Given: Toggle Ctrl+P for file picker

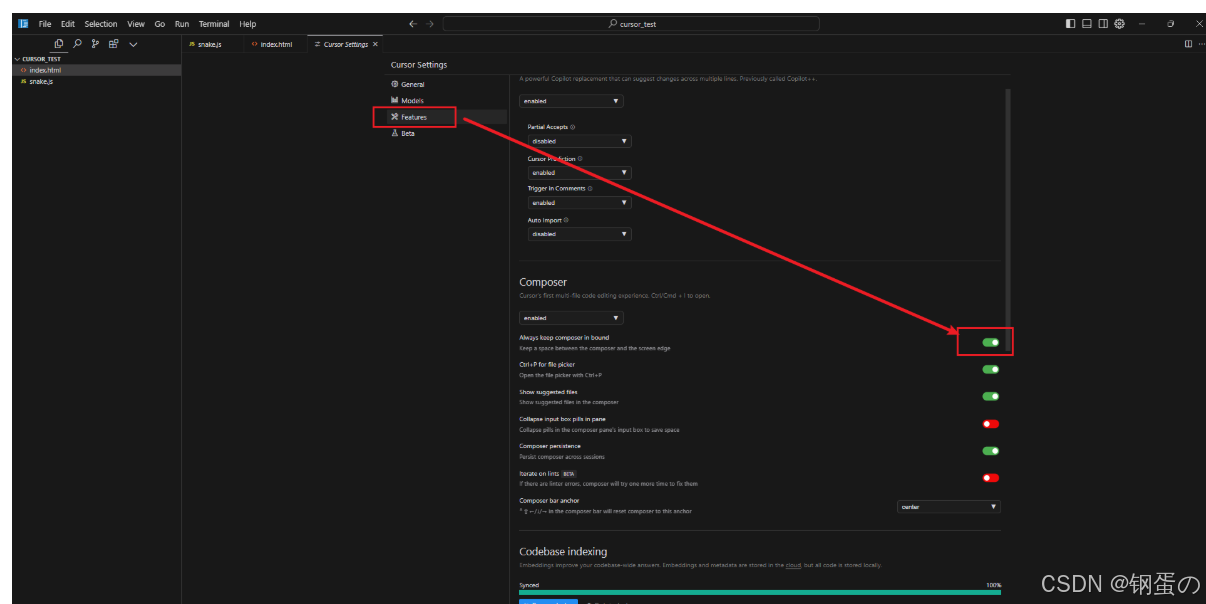Looking at the screenshot, I should pyautogui.click(x=990, y=369).
